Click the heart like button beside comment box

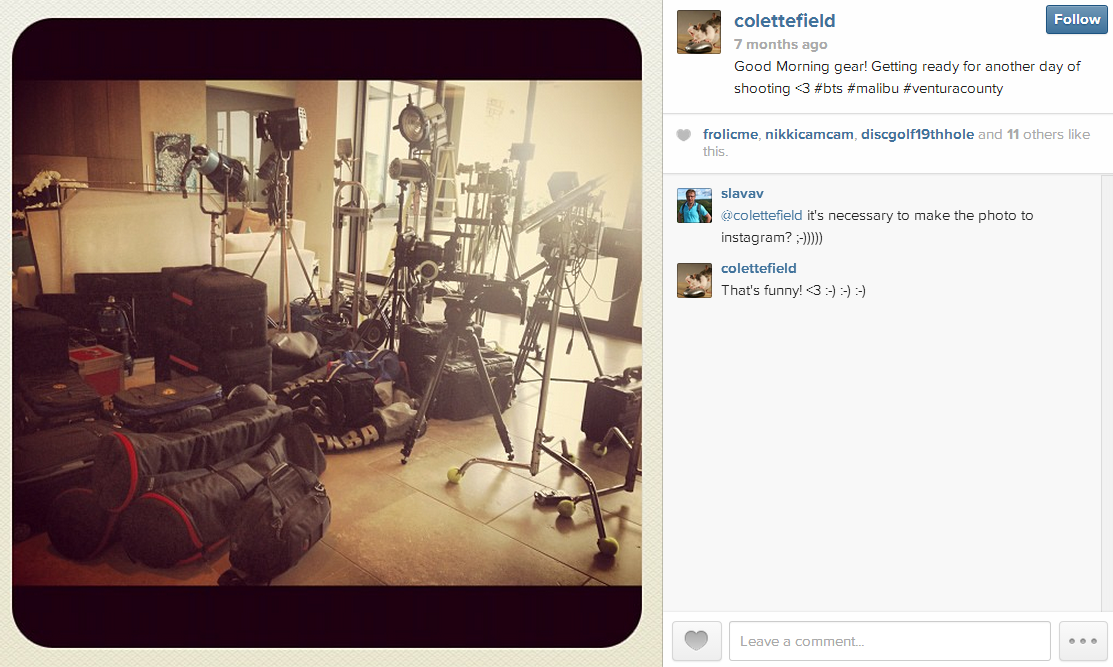click(x=696, y=641)
